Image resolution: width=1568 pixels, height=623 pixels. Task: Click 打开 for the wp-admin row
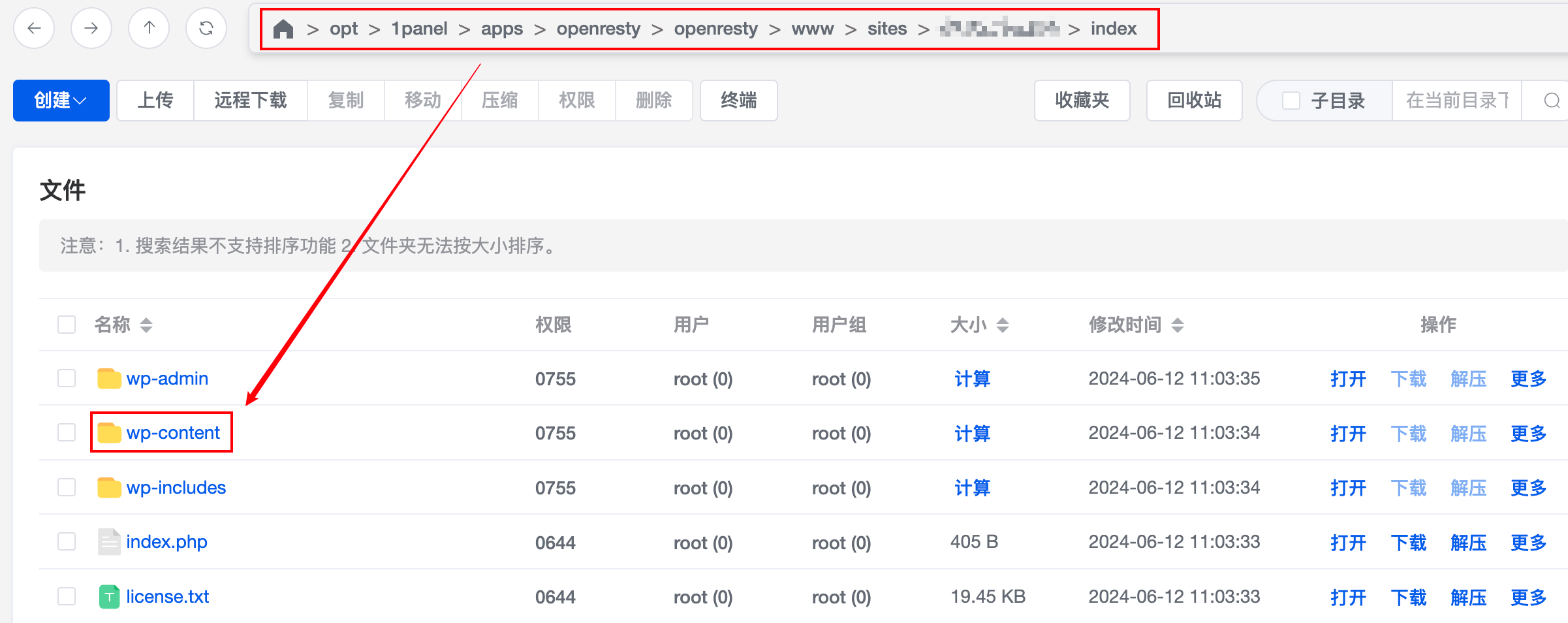[x=1348, y=379]
